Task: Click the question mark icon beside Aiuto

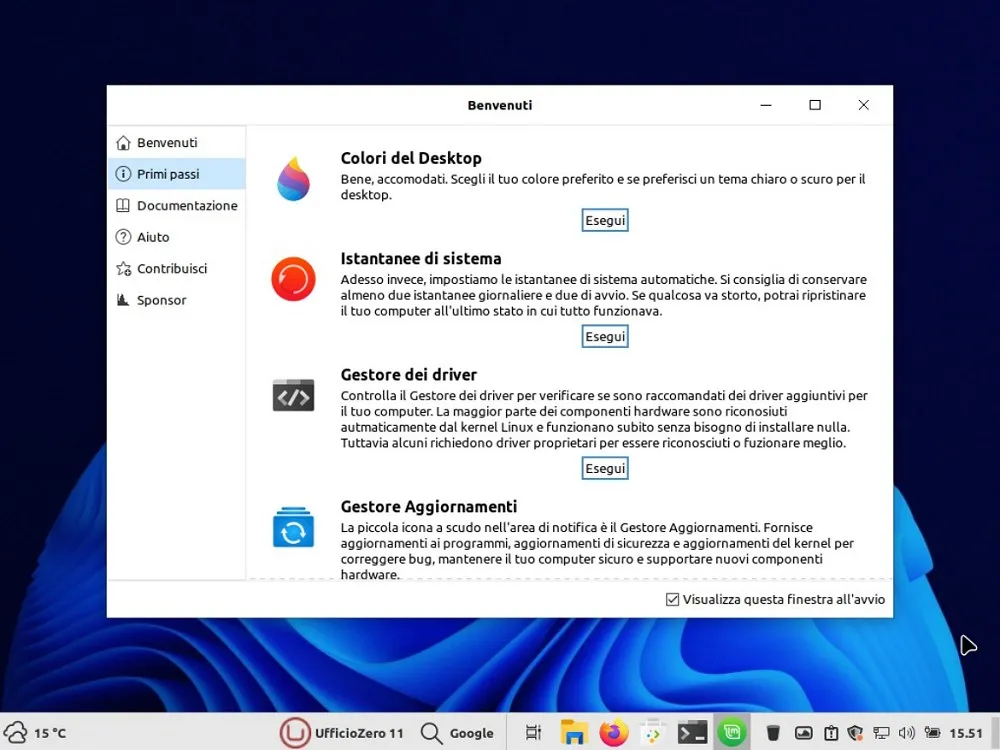Action: [123, 237]
